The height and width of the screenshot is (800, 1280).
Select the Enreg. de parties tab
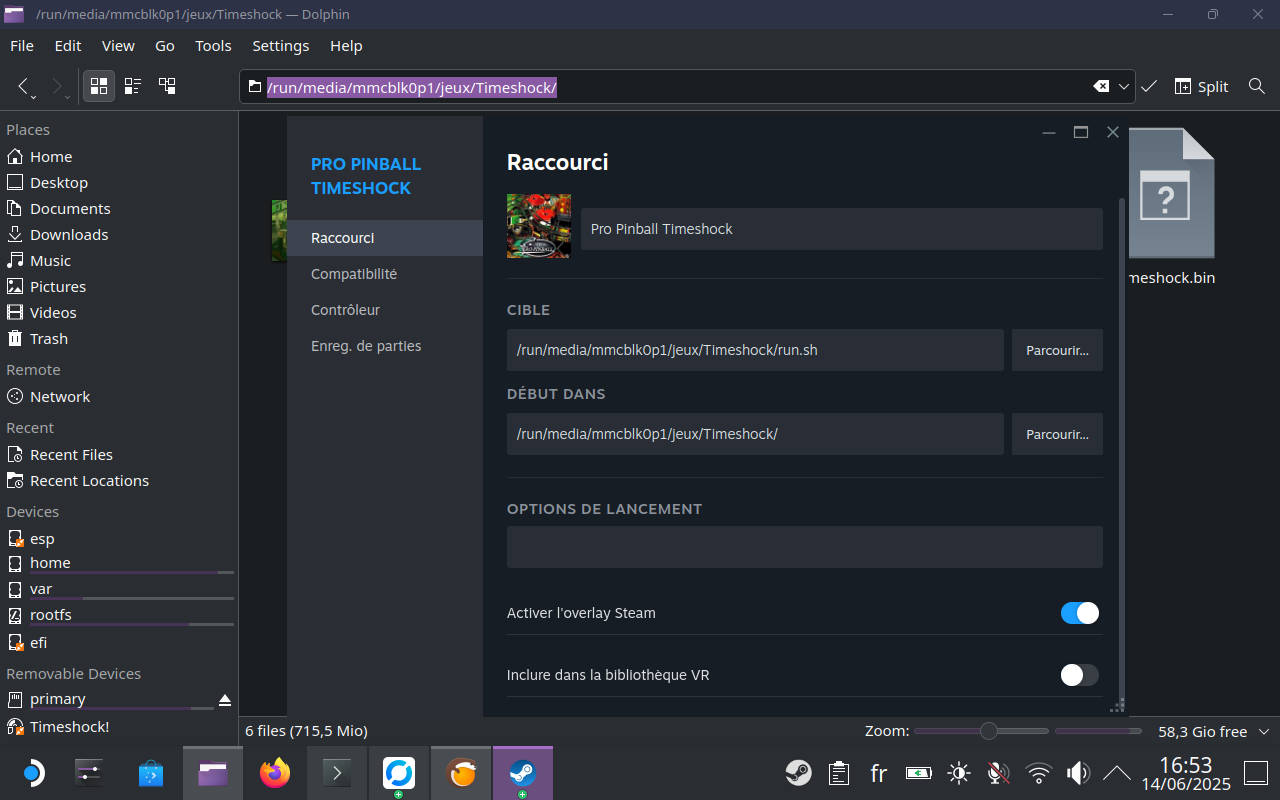(385, 346)
